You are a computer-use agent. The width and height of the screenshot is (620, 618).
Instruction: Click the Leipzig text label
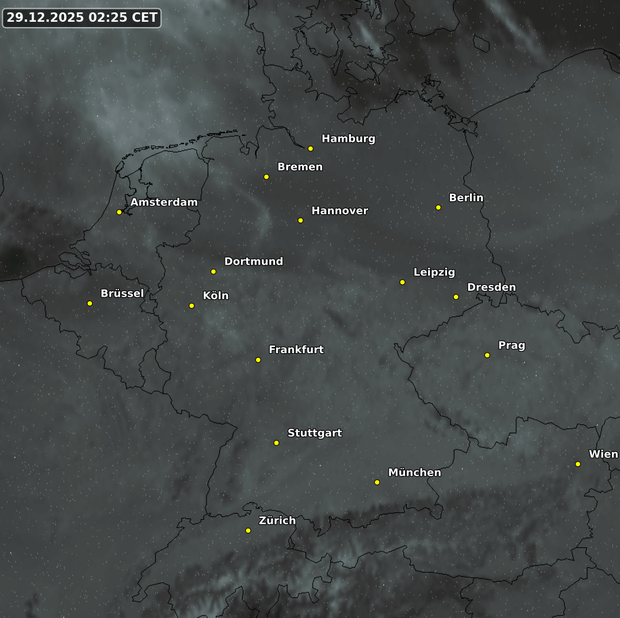pyautogui.click(x=434, y=272)
